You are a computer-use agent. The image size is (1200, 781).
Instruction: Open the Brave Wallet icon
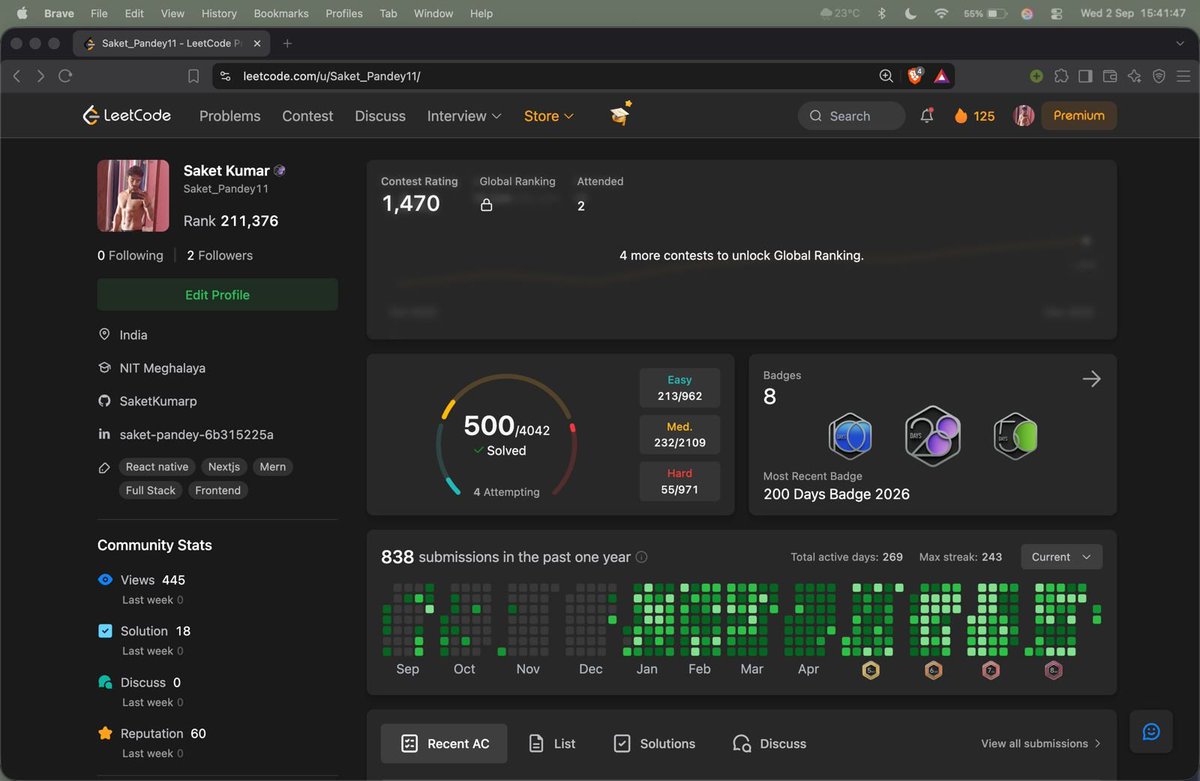coord(1110,76)
